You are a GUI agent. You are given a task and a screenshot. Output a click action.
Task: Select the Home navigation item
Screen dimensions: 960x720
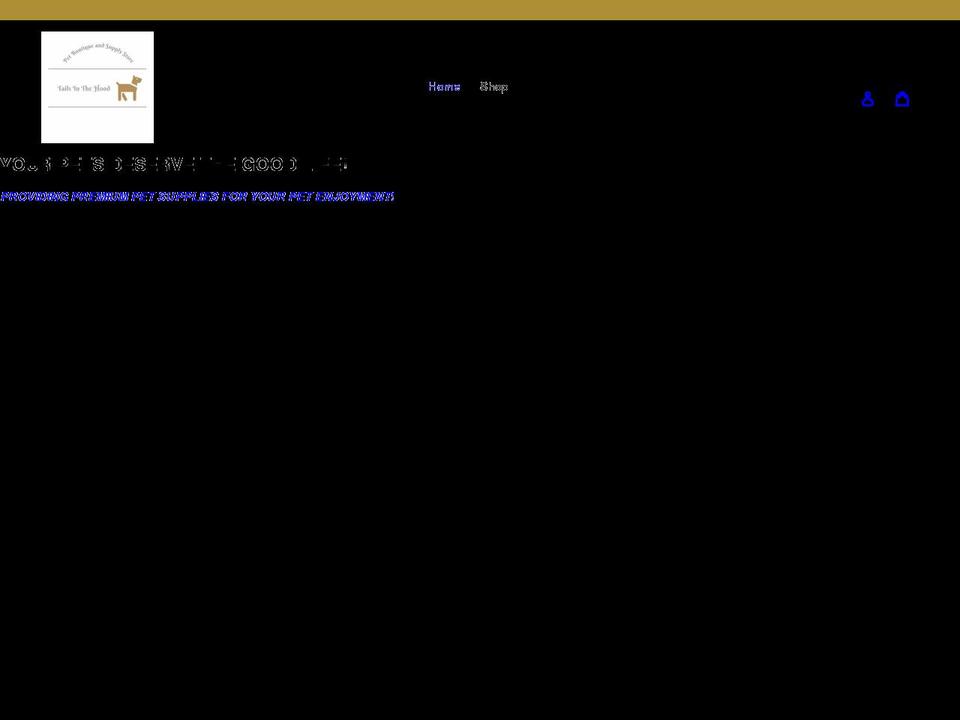(443, 86)
